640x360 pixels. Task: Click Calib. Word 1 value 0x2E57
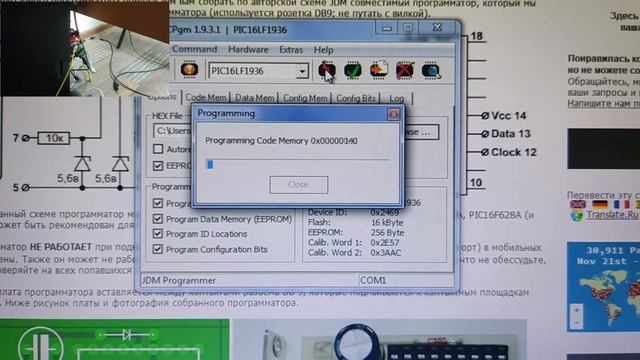pyautogui.click(x=385, y=242)
